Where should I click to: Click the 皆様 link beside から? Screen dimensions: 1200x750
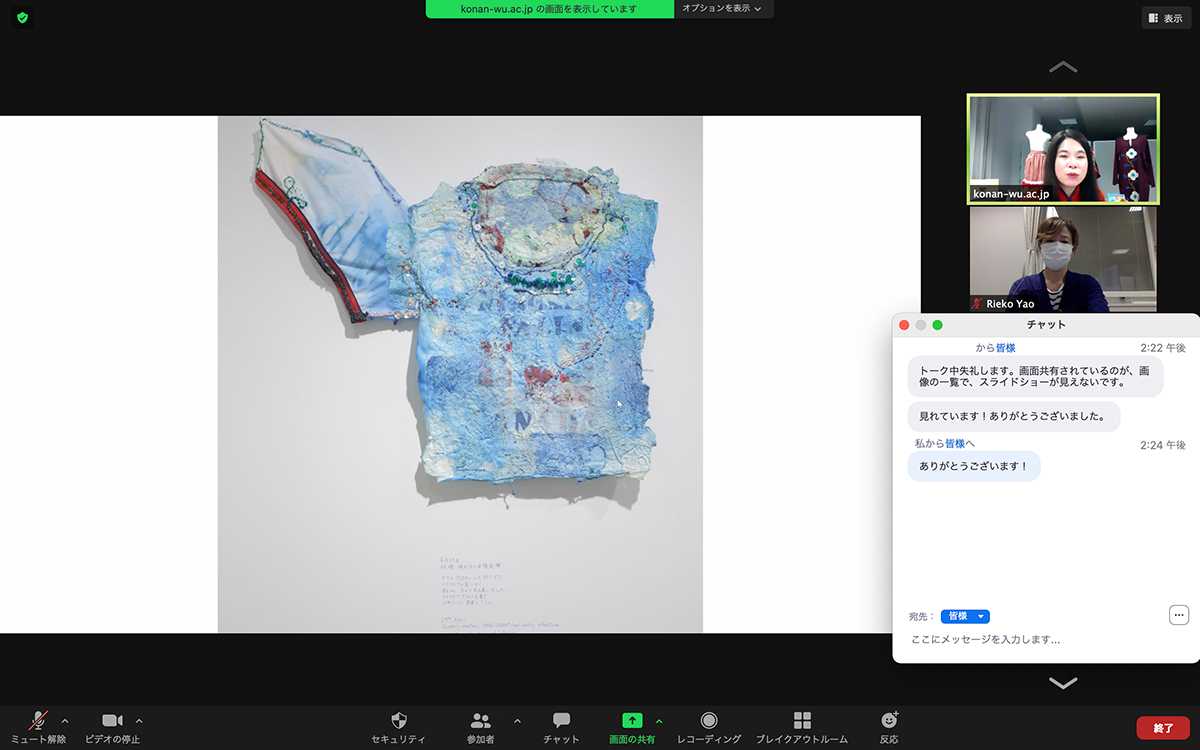pos(1005,348)
